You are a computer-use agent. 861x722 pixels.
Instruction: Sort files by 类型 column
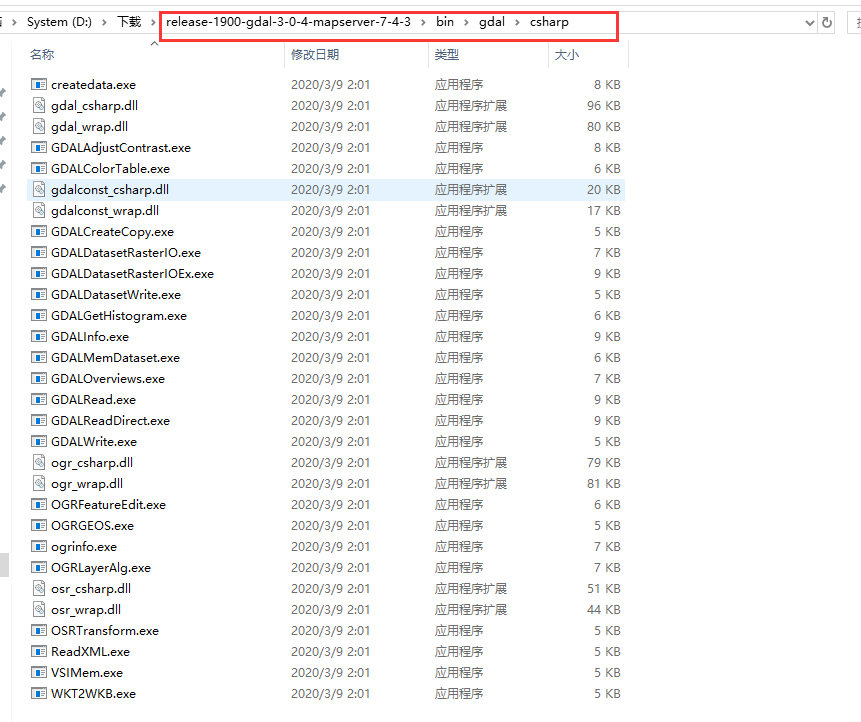click(x=446, y=55)
